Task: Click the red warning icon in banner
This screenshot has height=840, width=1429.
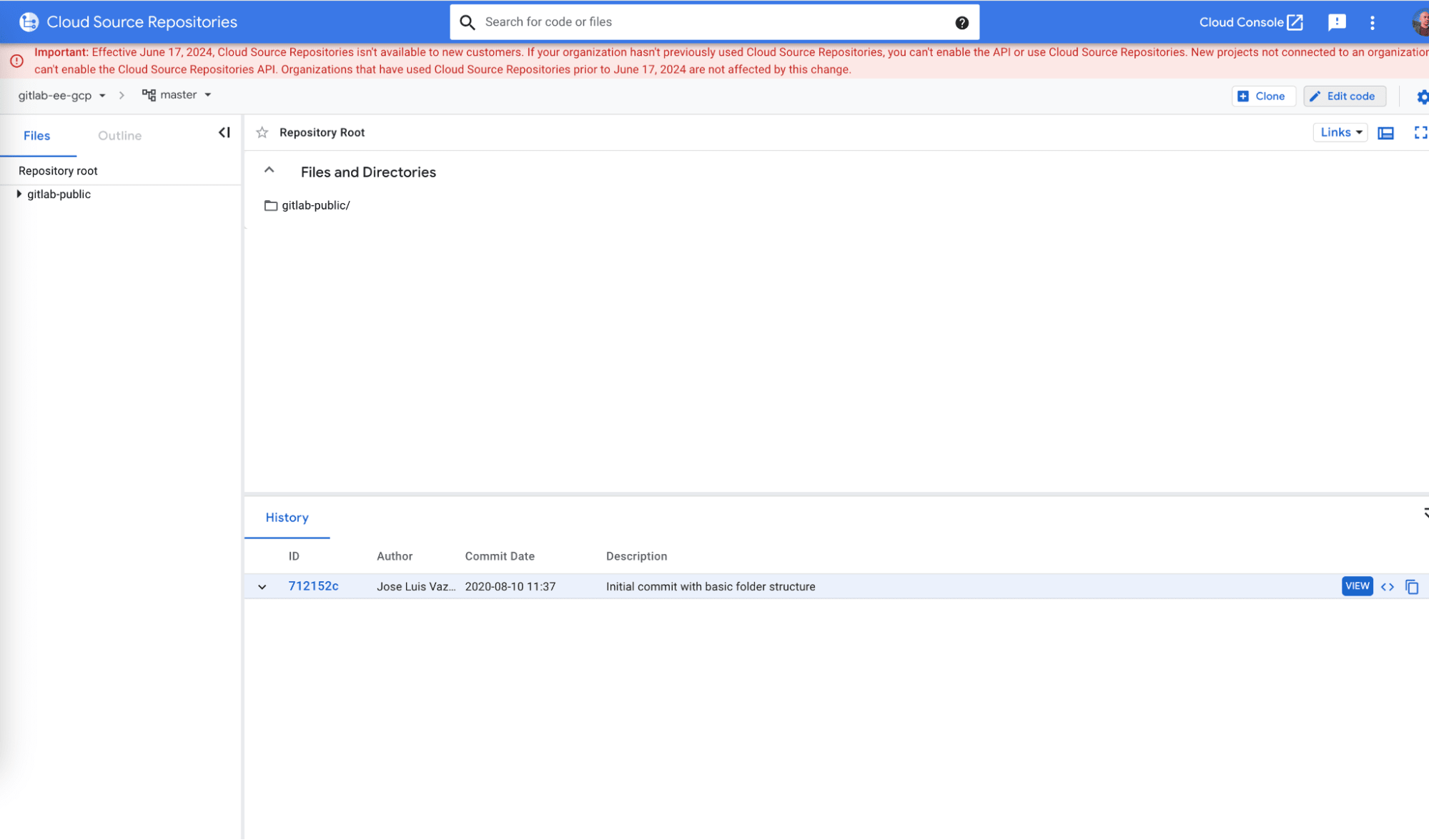Action: [x=16, y=61]
